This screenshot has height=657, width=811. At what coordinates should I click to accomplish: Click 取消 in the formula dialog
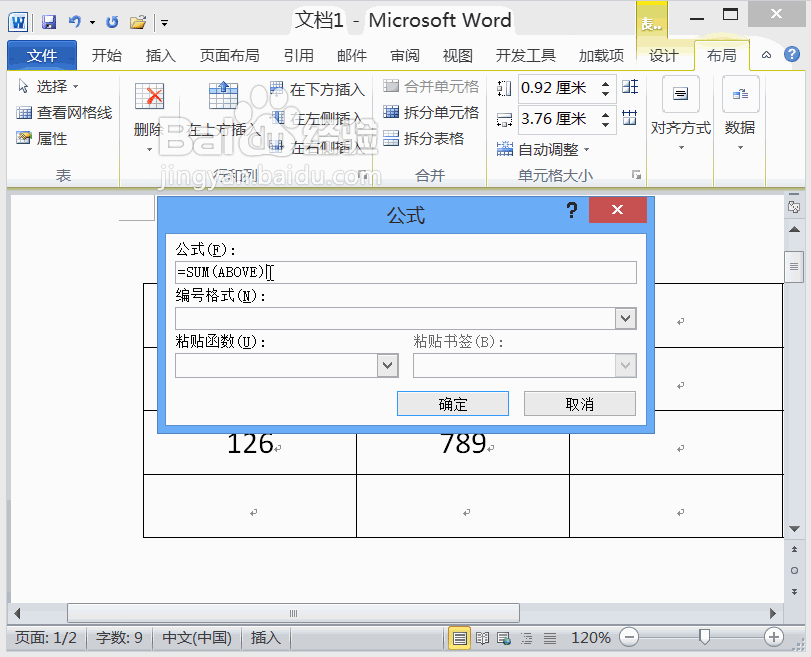point(579,404)
